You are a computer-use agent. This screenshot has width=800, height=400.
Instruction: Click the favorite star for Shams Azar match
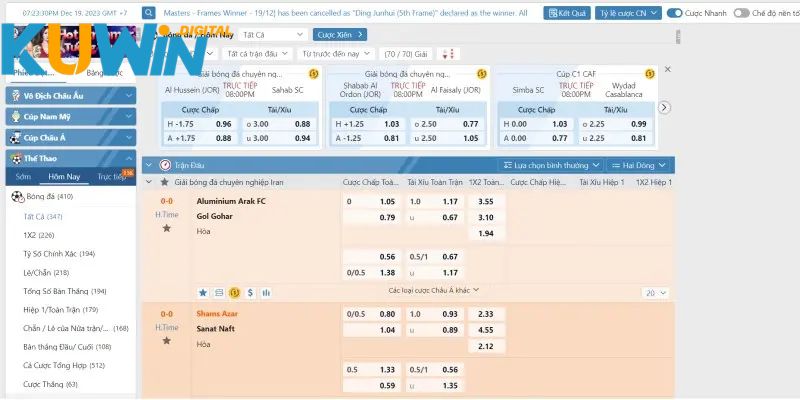pyautogui.click(x=167, y=340)
